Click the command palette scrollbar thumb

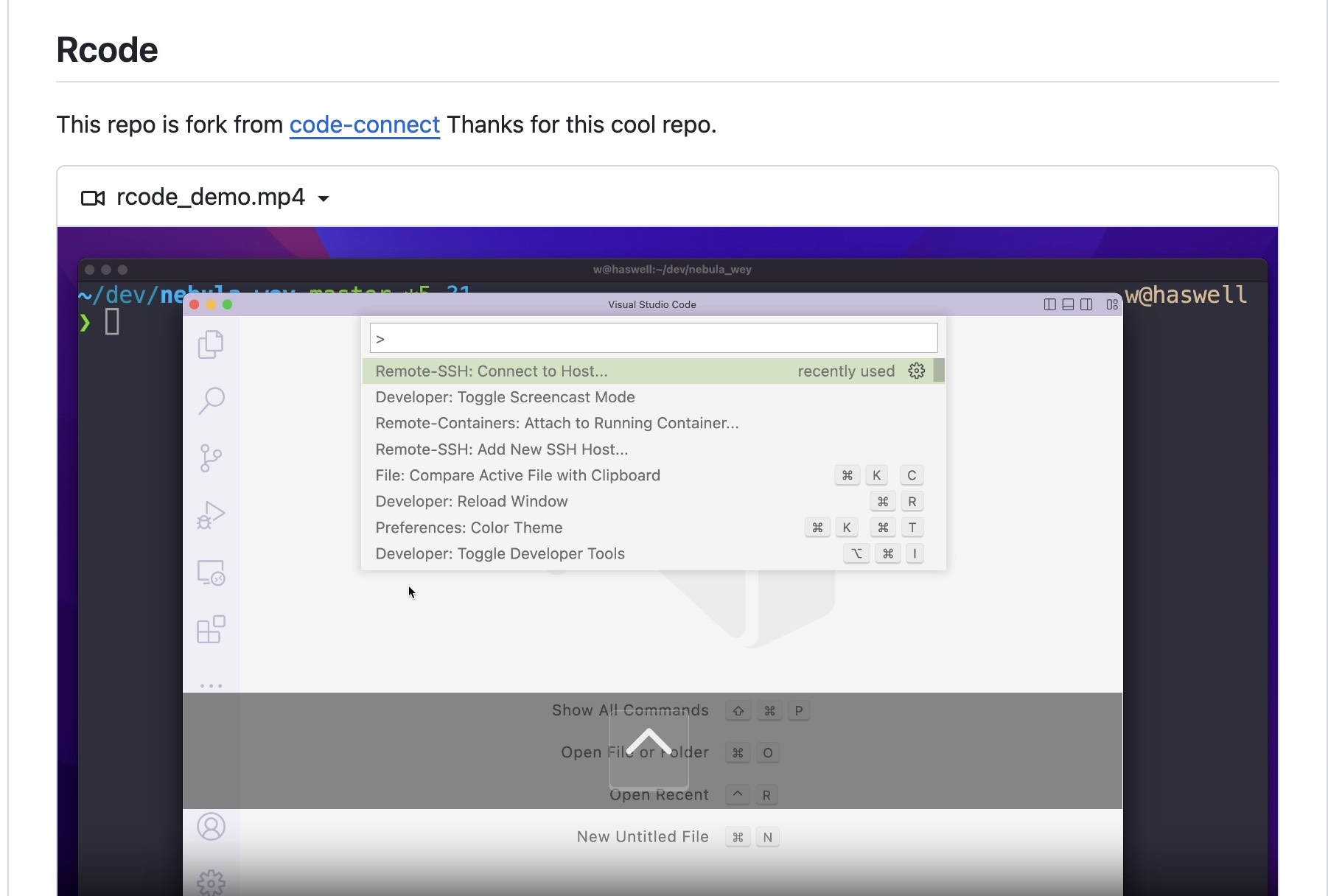[939, 371]
